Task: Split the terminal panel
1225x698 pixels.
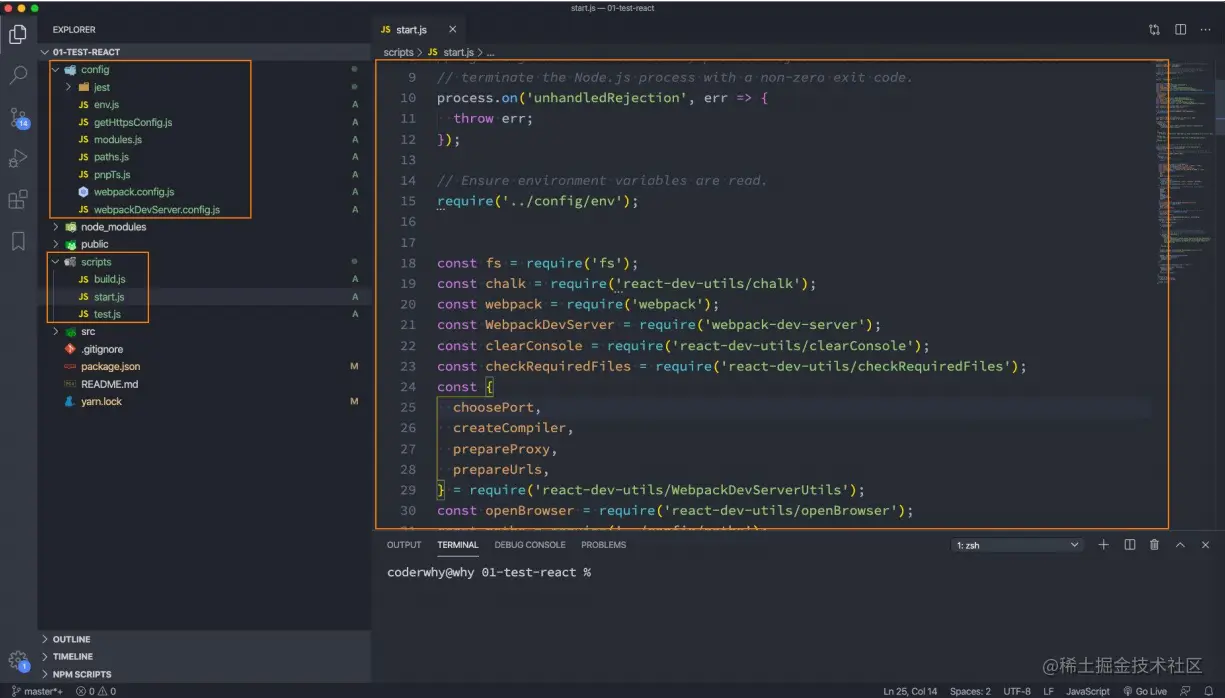Action: click(x=1130, y=545)
